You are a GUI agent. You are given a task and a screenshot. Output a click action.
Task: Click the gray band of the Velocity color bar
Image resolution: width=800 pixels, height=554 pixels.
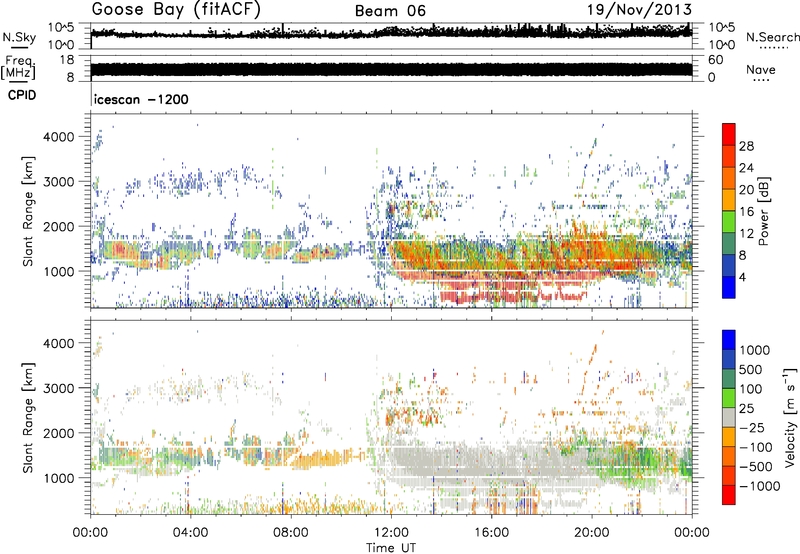click(x=729, y=418)
